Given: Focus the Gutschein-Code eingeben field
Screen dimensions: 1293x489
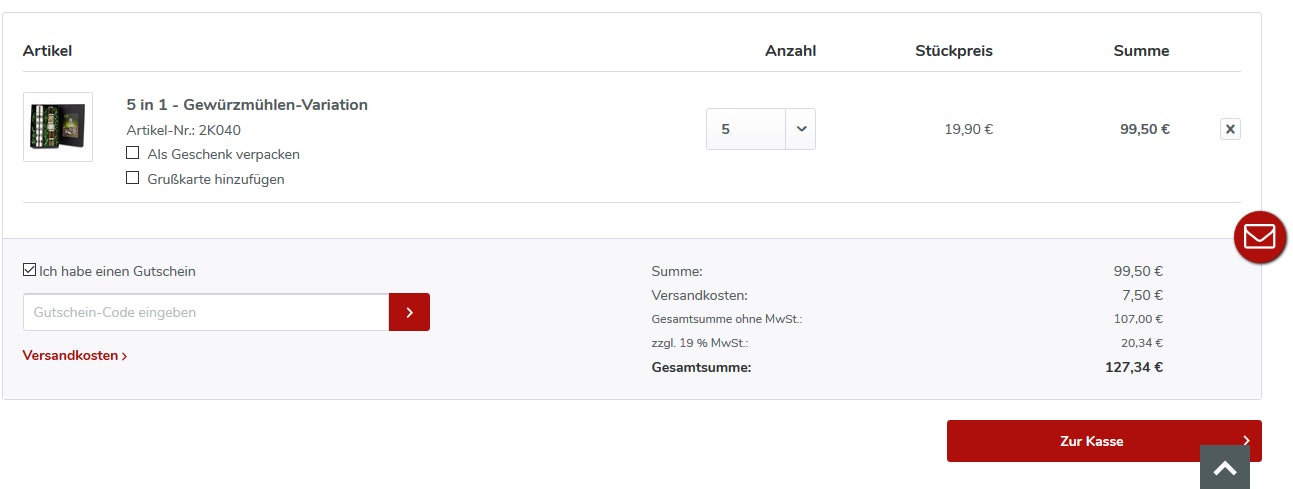Looking at the screenshot, I should [206, 312].
